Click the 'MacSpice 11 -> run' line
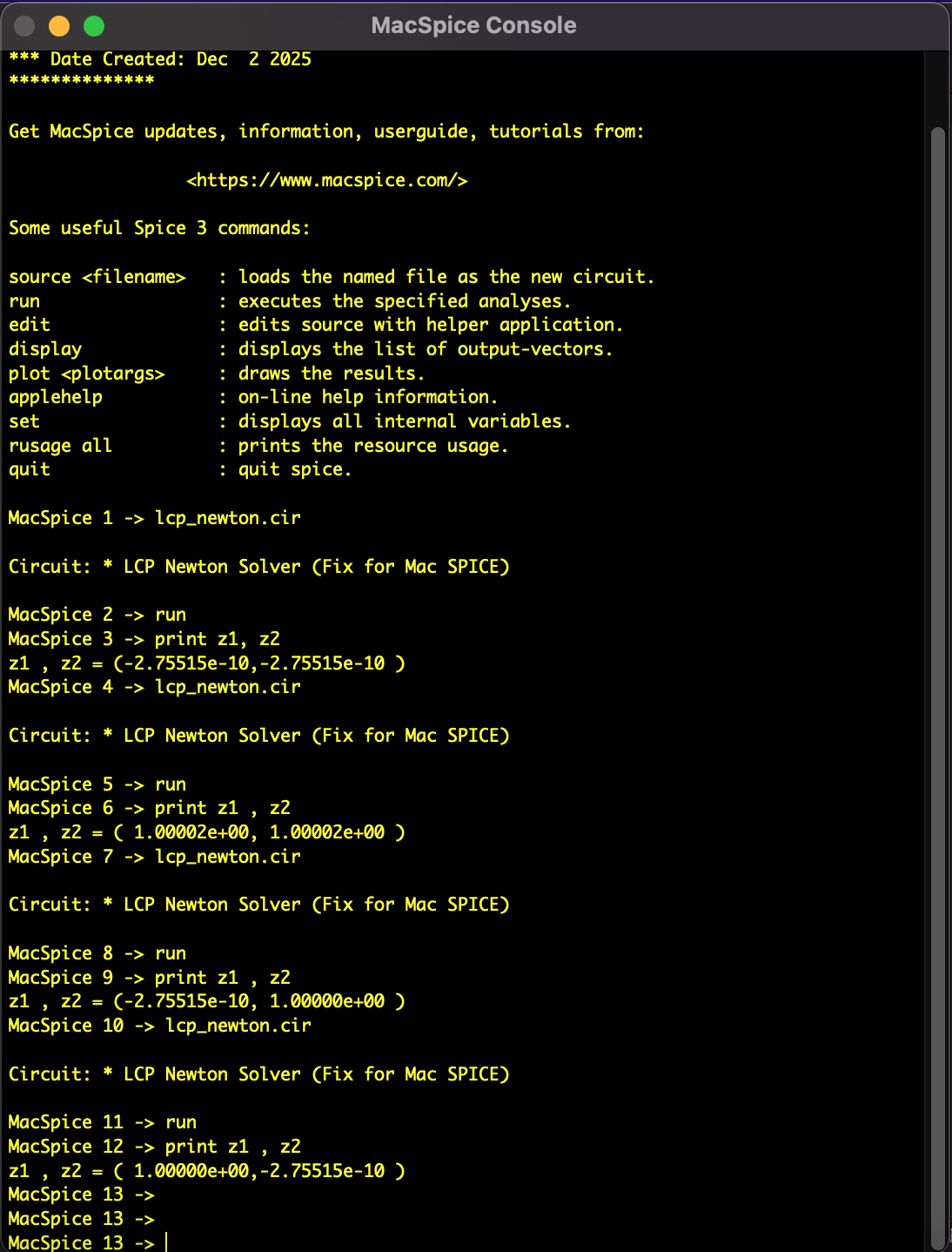The width and height of the screenshot is (952, 1252). pyautogui.click(x=103, y=1122)
